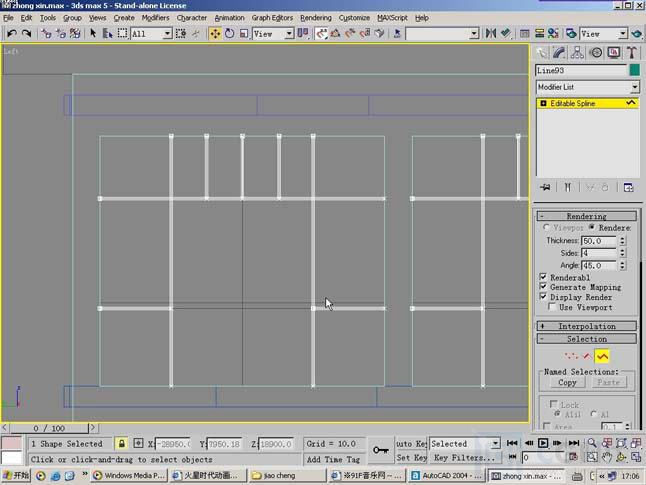Toggle Generate Mapping checkbox
This screenshot has height=485, width=646.
tap(543, 287)
